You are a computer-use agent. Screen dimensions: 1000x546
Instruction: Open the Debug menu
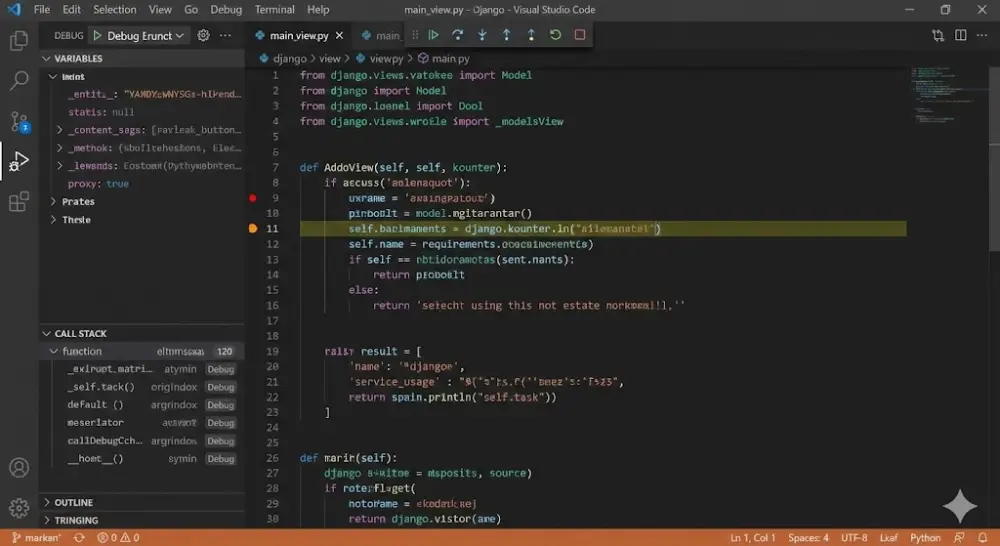click(226, 10)
